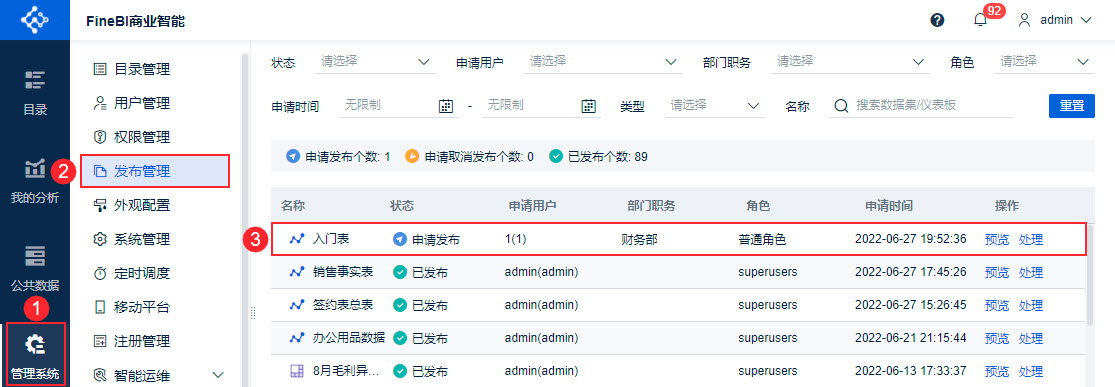Click the 申请时间 column header
The height and width of the screenshot is (387, 1115).
[x=889, y=206]
